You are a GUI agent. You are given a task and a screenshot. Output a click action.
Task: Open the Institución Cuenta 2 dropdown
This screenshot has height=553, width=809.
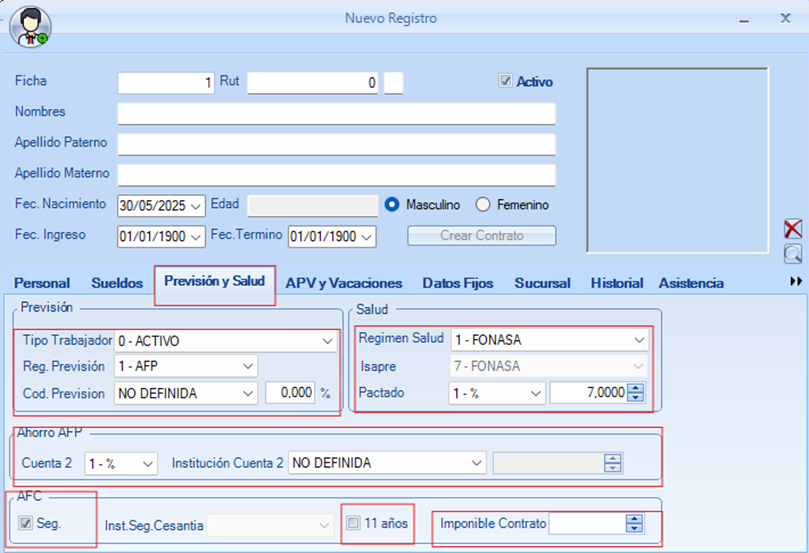pos(477,464)
